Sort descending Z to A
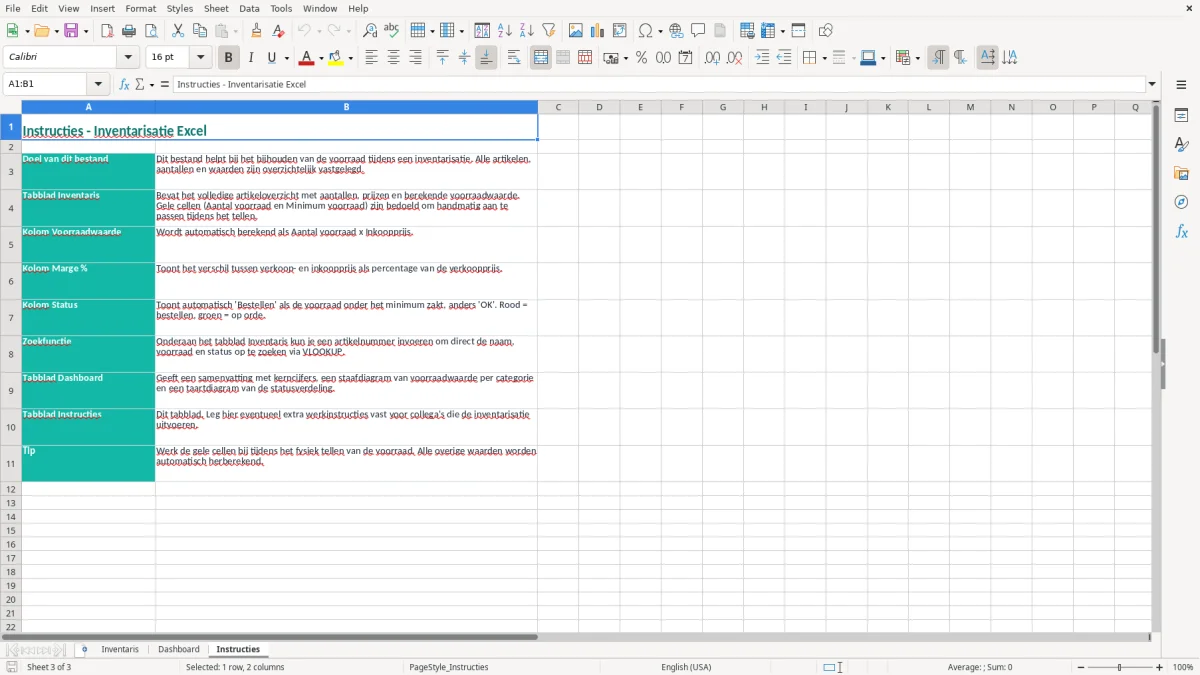This screenshot has height=675, width=1200. click(527, 31)
